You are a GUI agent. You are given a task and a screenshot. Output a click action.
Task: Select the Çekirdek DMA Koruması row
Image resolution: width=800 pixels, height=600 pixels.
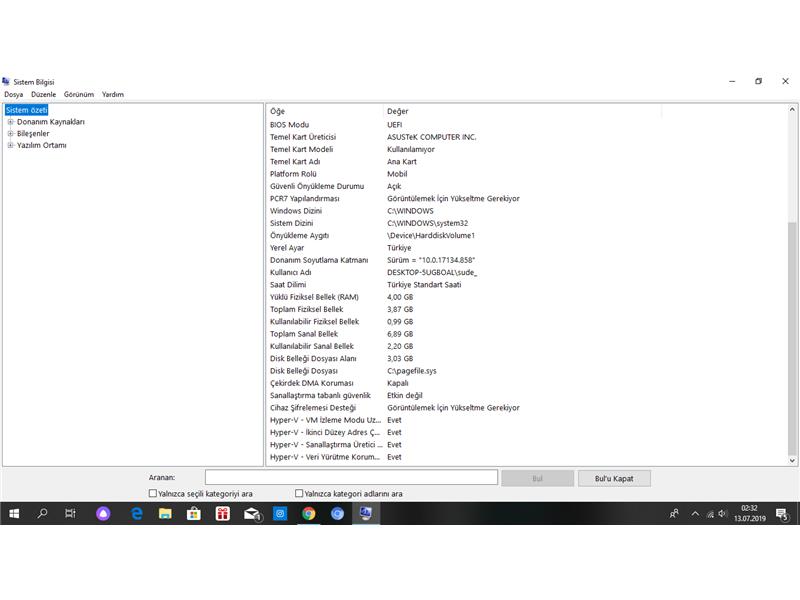tap(527, 383)
